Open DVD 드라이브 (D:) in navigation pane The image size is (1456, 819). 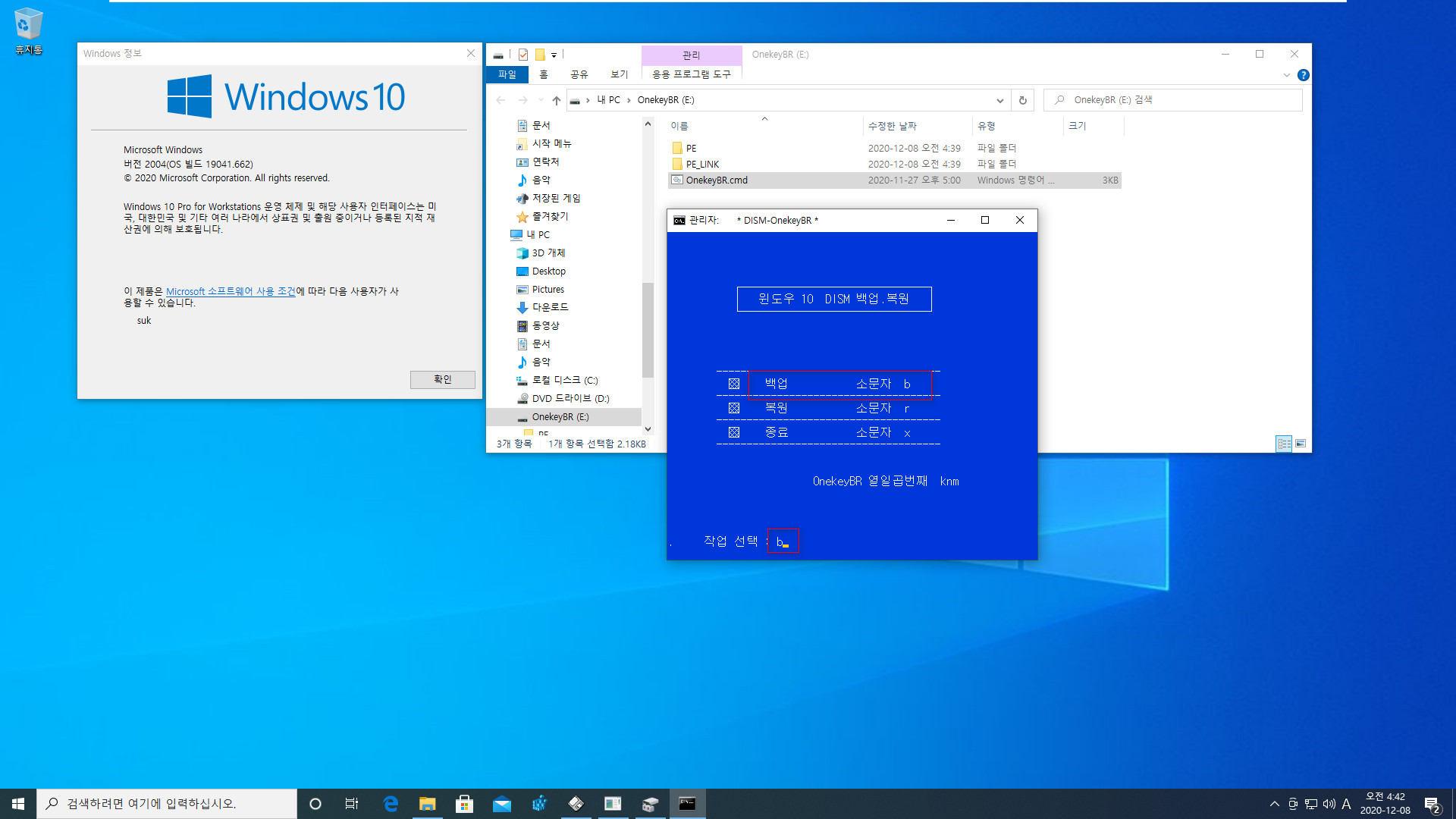570,398
